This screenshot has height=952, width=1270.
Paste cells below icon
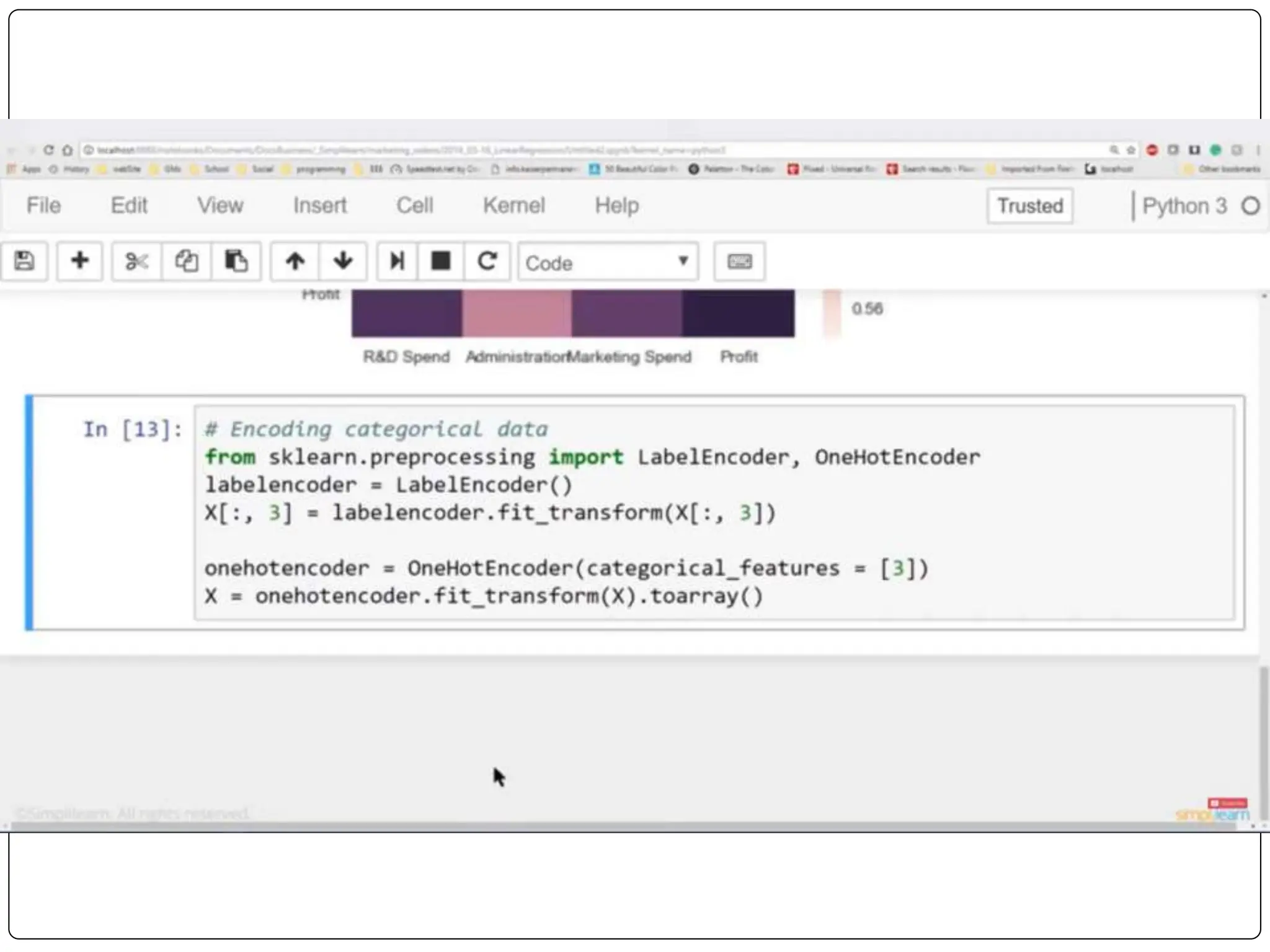[x=236, y=261]
